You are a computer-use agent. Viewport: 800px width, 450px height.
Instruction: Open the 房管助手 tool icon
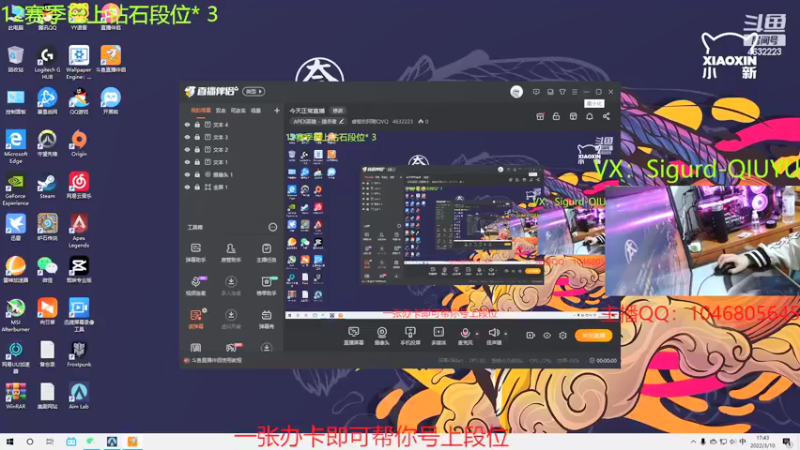coord(231,252)
